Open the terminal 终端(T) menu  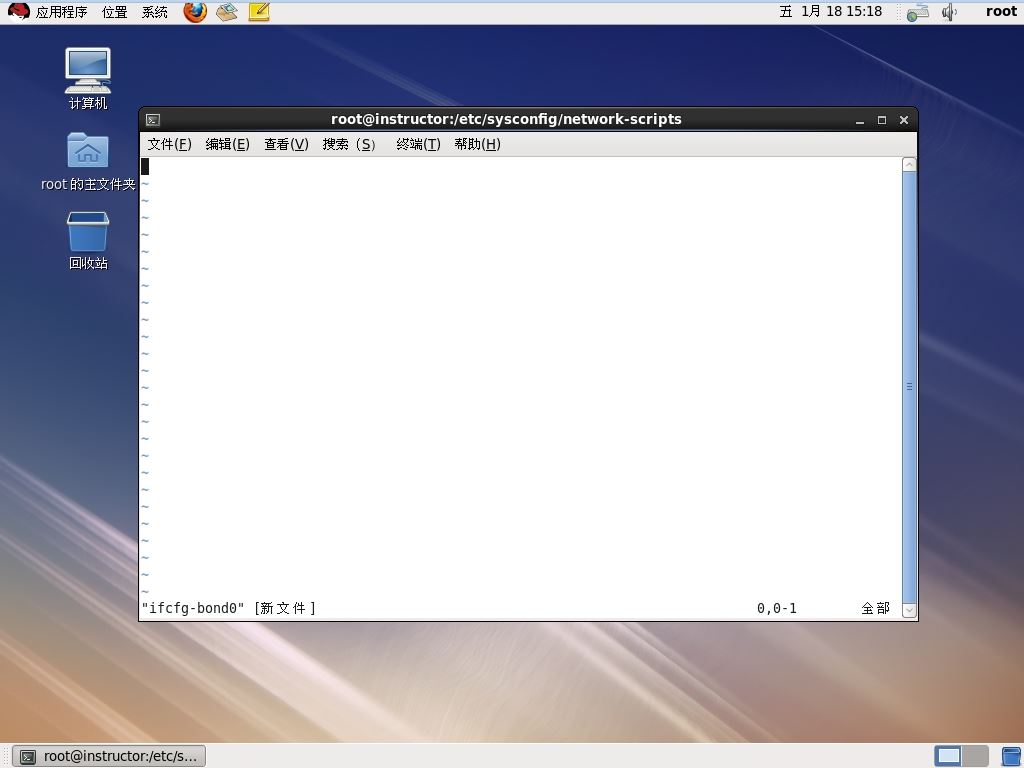tap(418, 144)
